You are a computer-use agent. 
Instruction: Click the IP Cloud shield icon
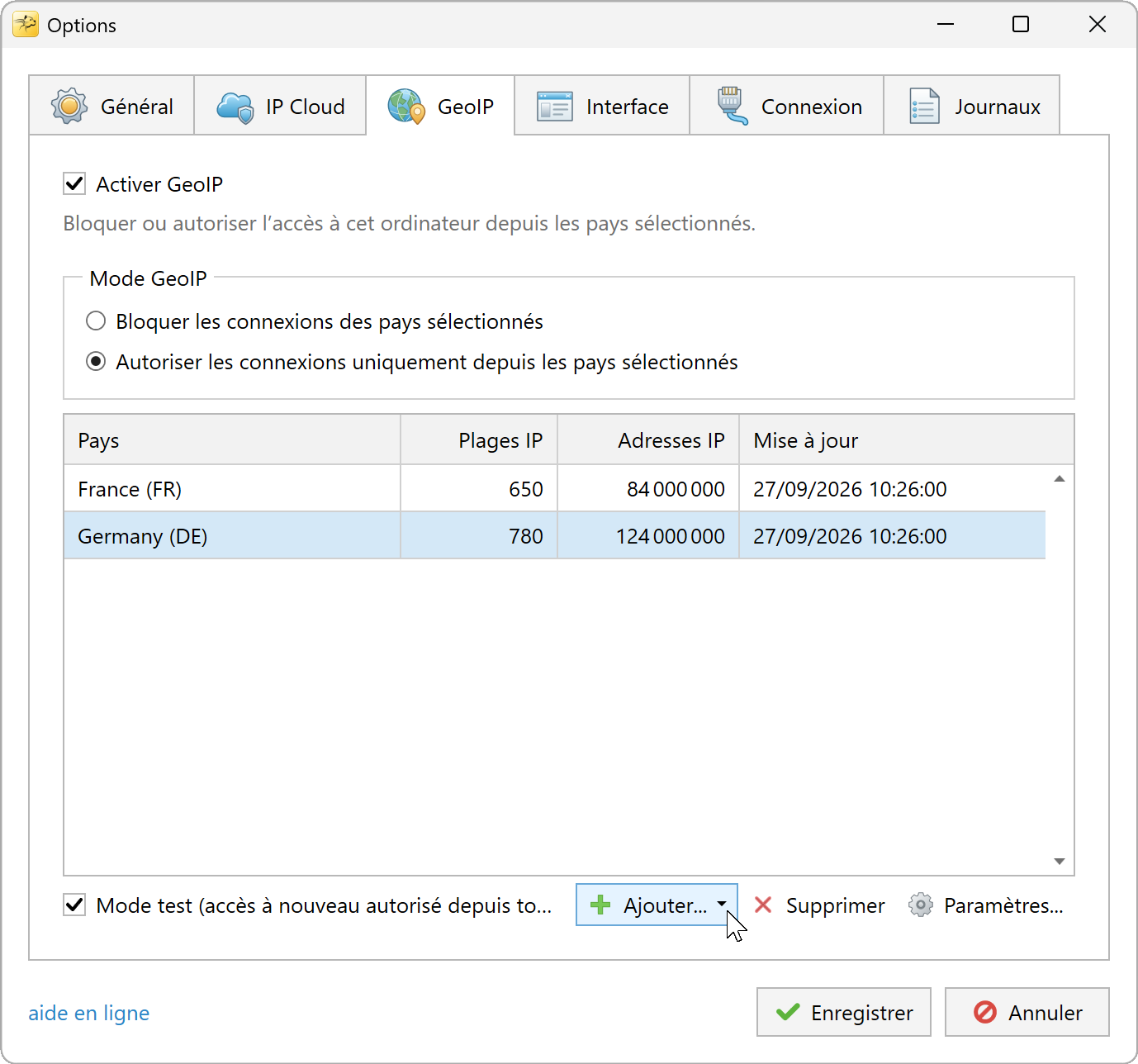(x=235, y=107)
